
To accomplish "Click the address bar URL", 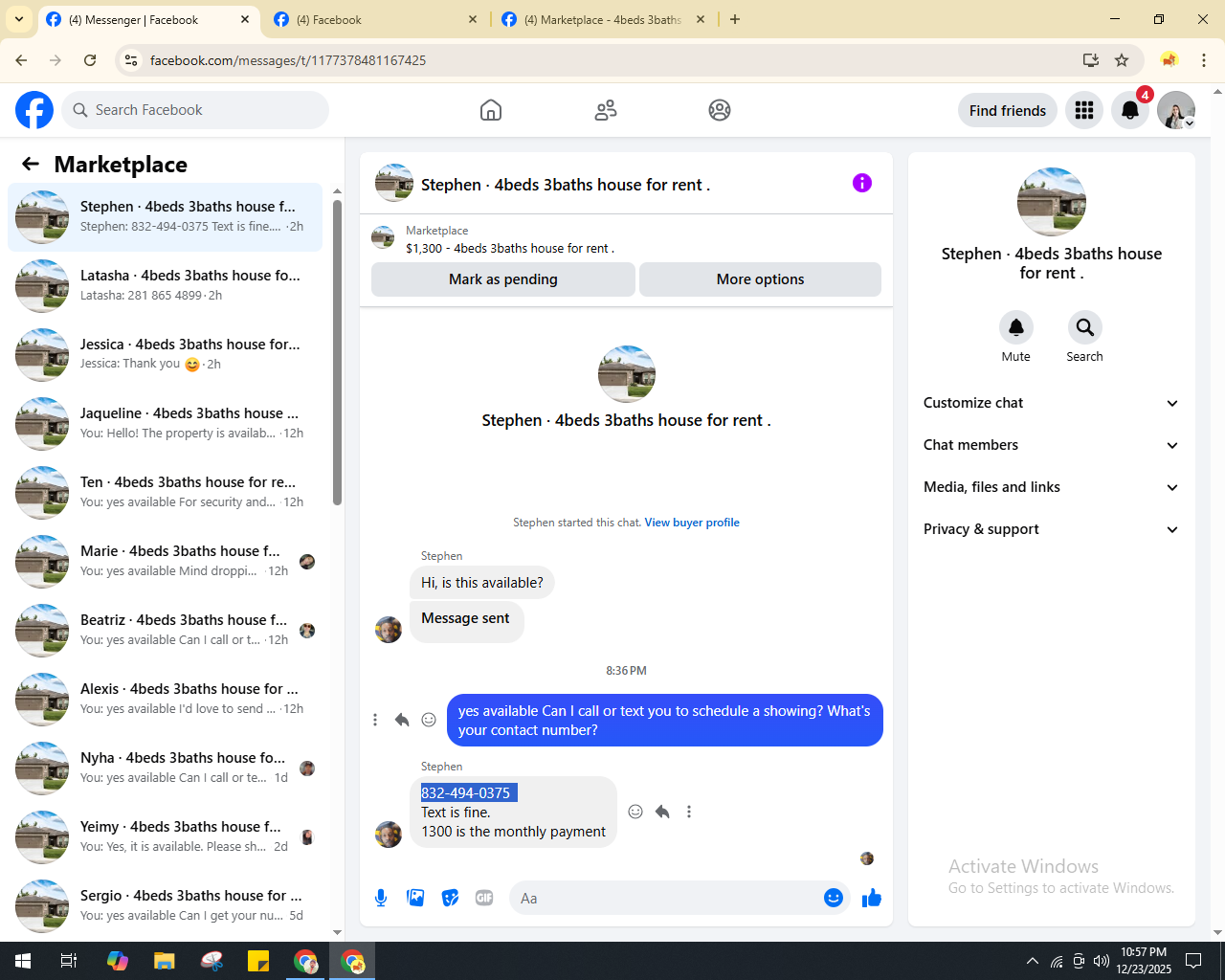I will tap(288, 60).
